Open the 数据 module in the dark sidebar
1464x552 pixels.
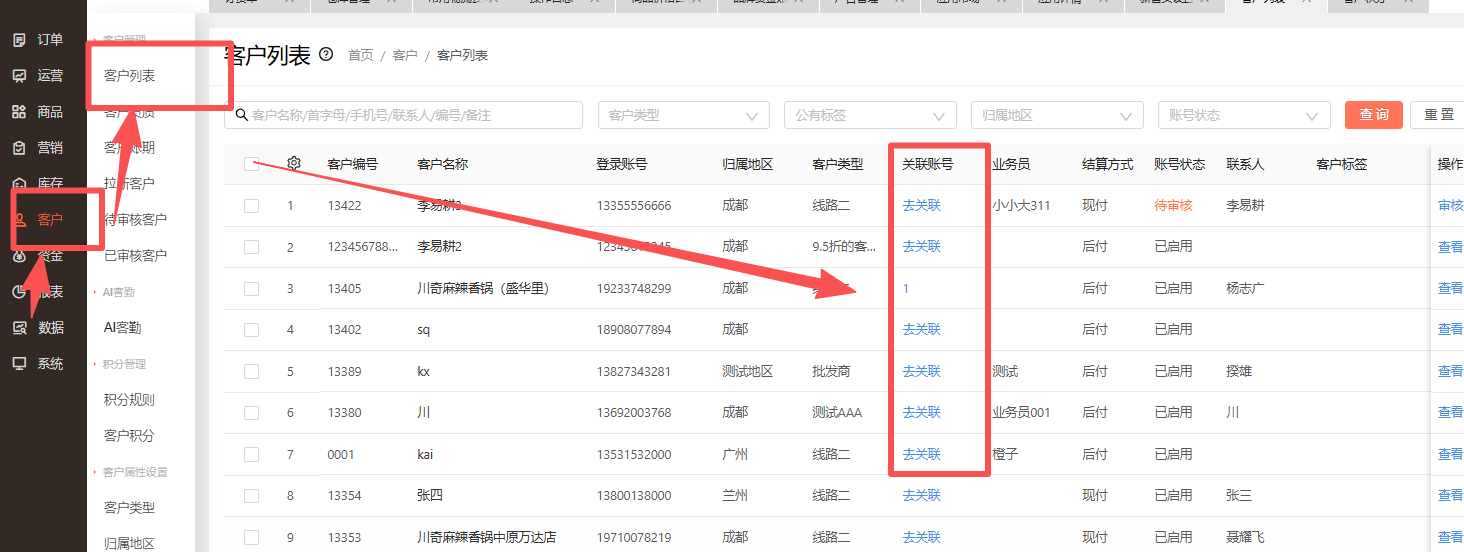click(x=38, y=328)
